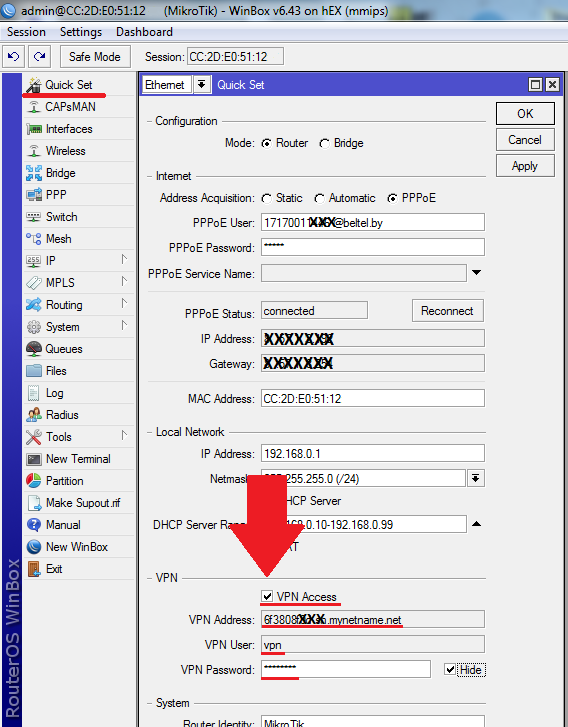Click the PPPoE User input field
The height and width of the screenshot is (727, 568).
(373, 222)
